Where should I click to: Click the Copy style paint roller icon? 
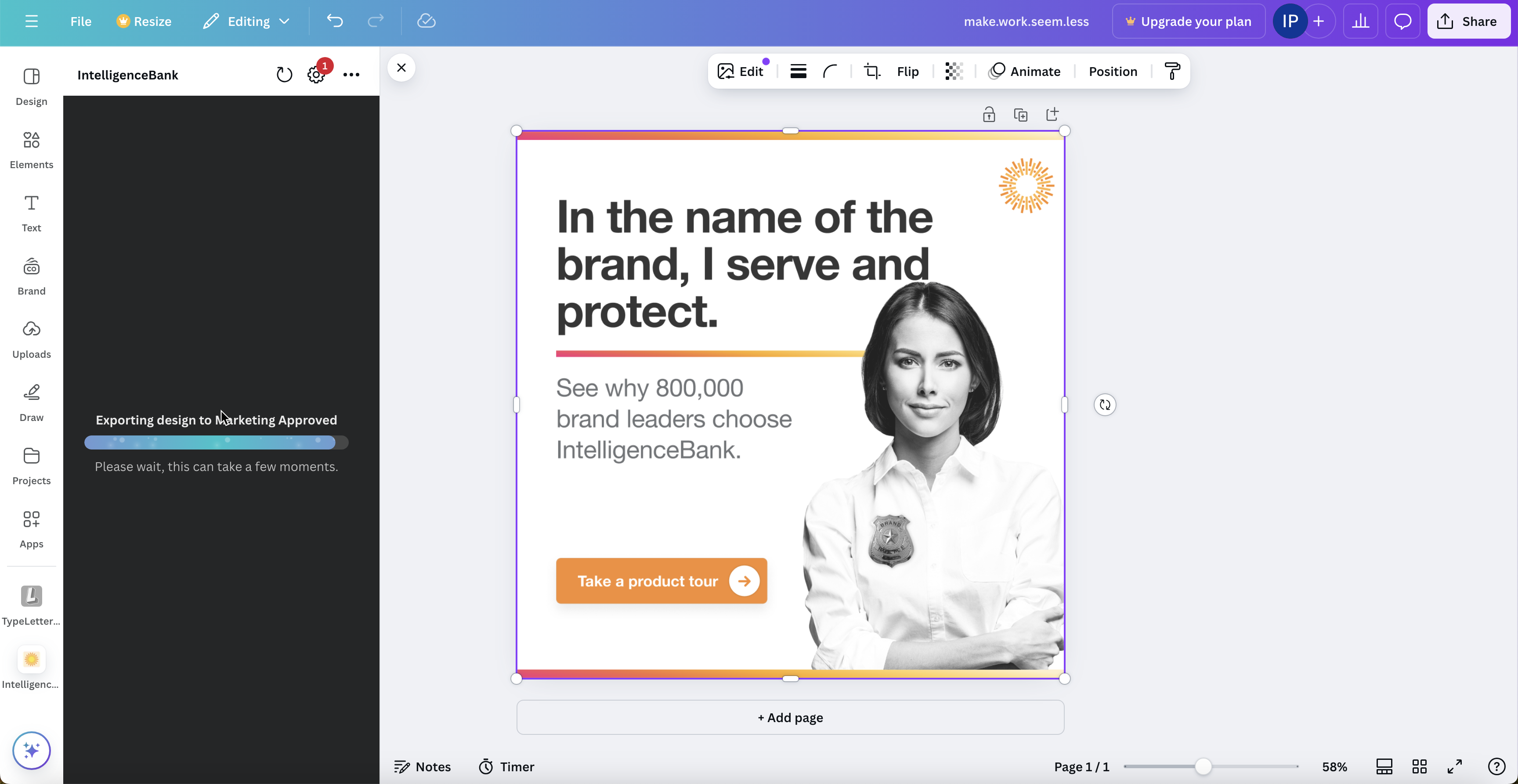(x=1172, y=71)
